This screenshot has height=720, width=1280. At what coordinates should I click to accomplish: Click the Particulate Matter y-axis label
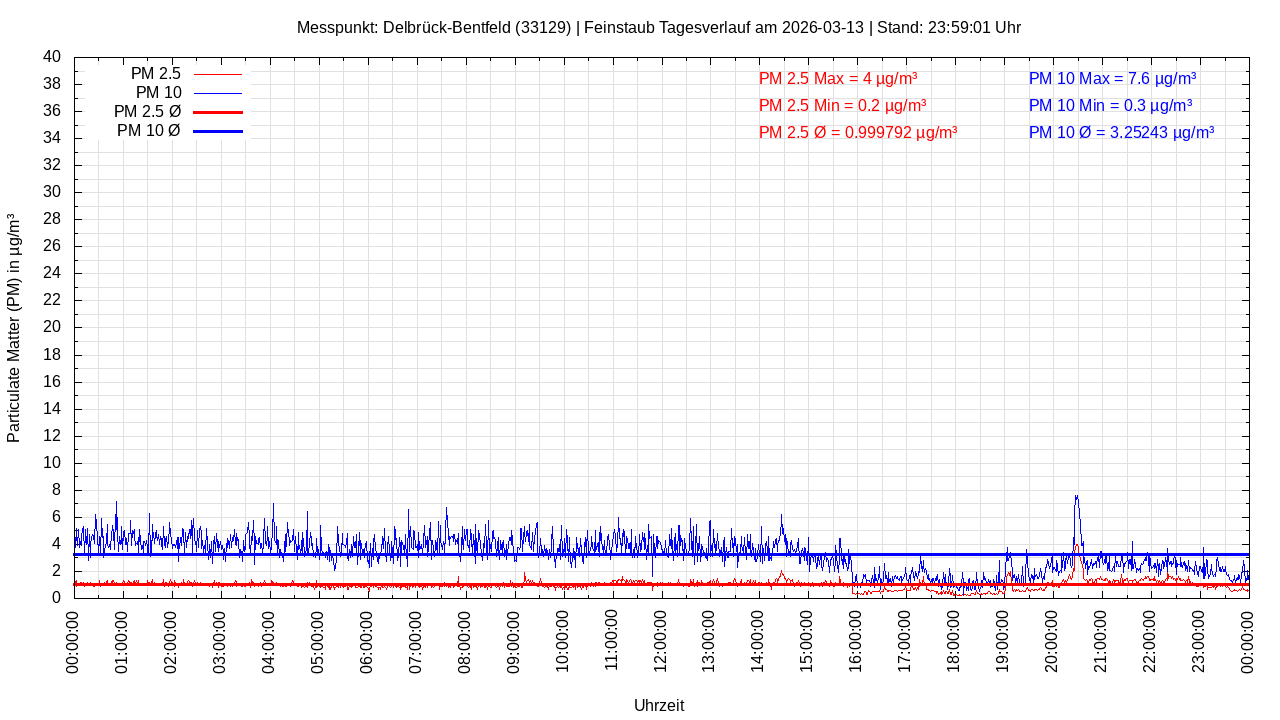pyautogui.click(x=14, y=328)
